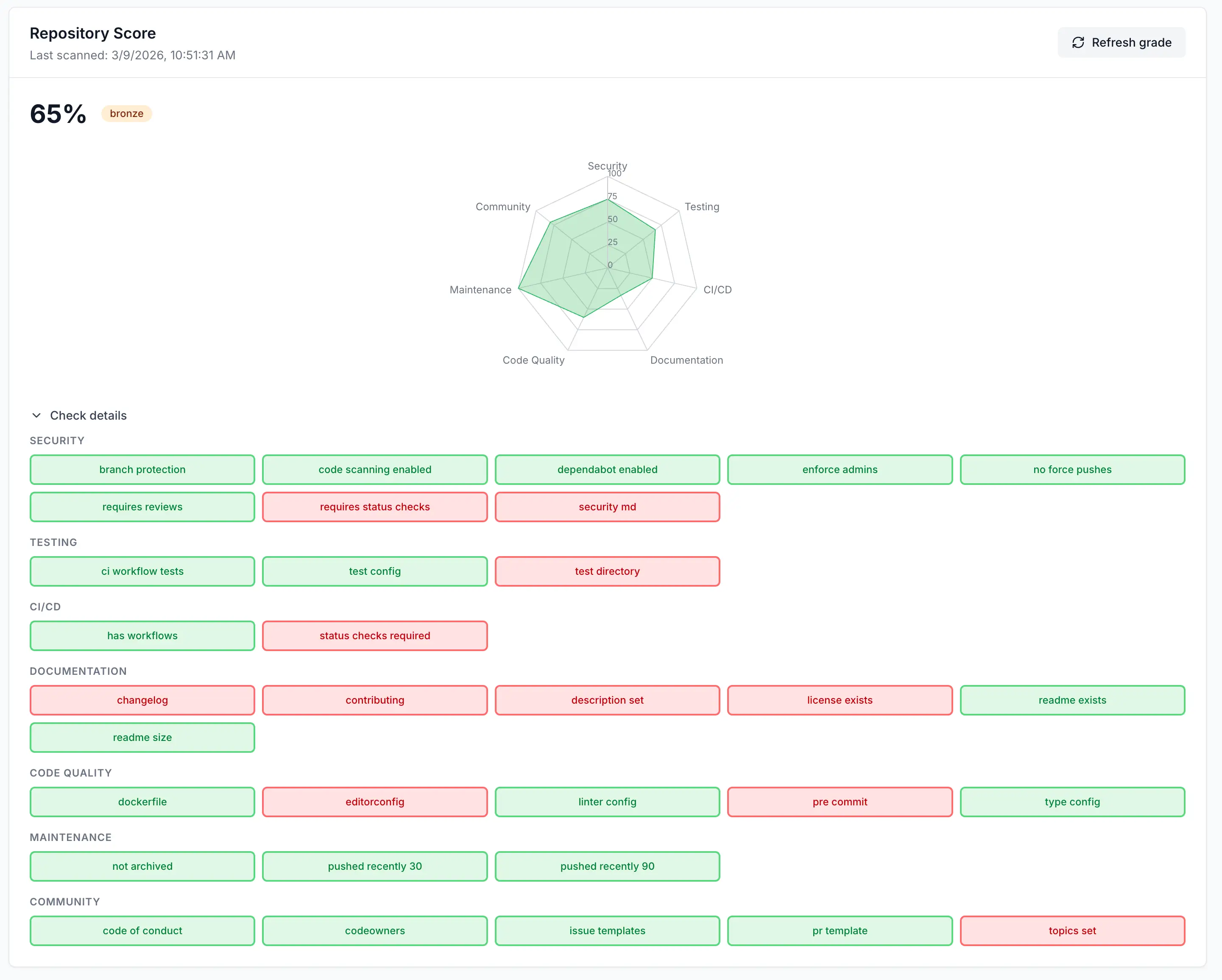Click the SECURITY section heading

(57, 441)
